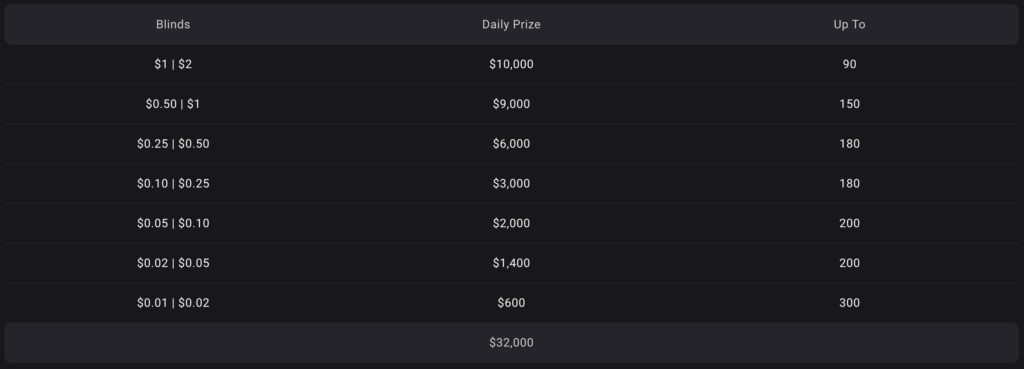The image size is (1024, 369).
Task: Select the $0.50 | $1 blinds cell
Action: 173,104
